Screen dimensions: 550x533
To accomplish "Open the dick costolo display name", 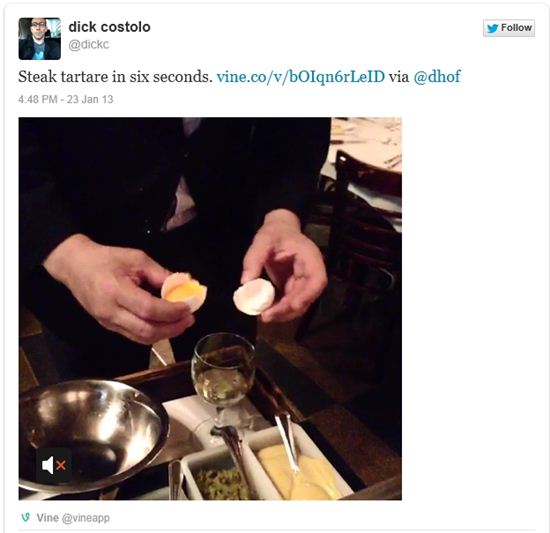I will 109,27.
